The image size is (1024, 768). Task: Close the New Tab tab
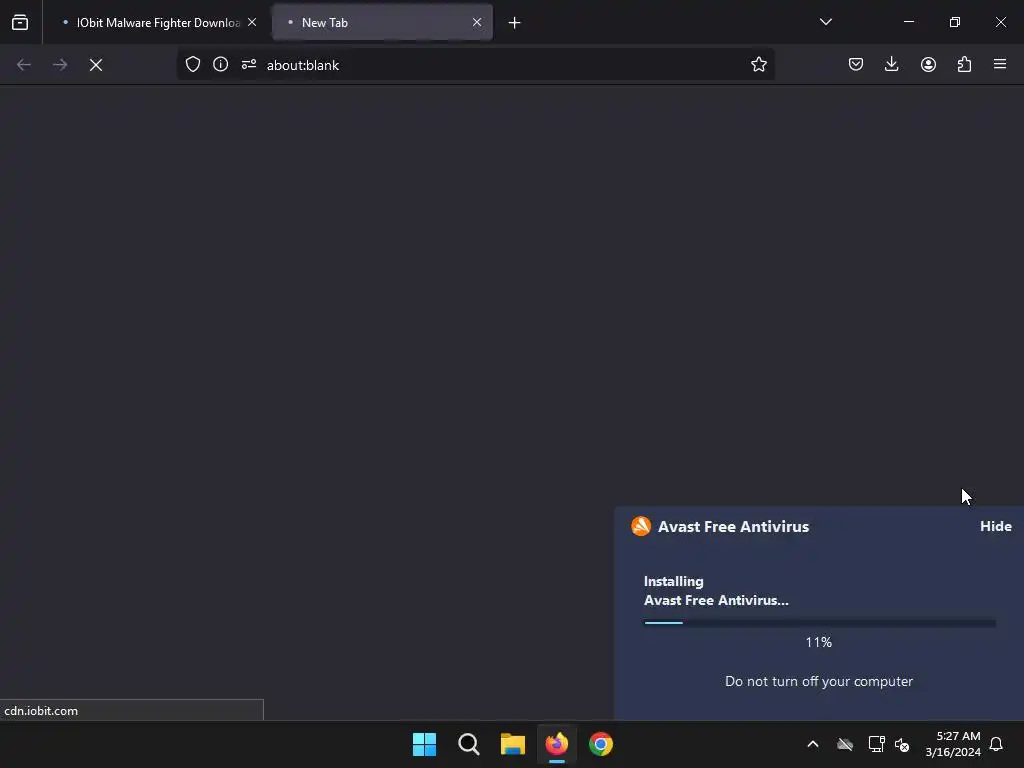[477, 22]
